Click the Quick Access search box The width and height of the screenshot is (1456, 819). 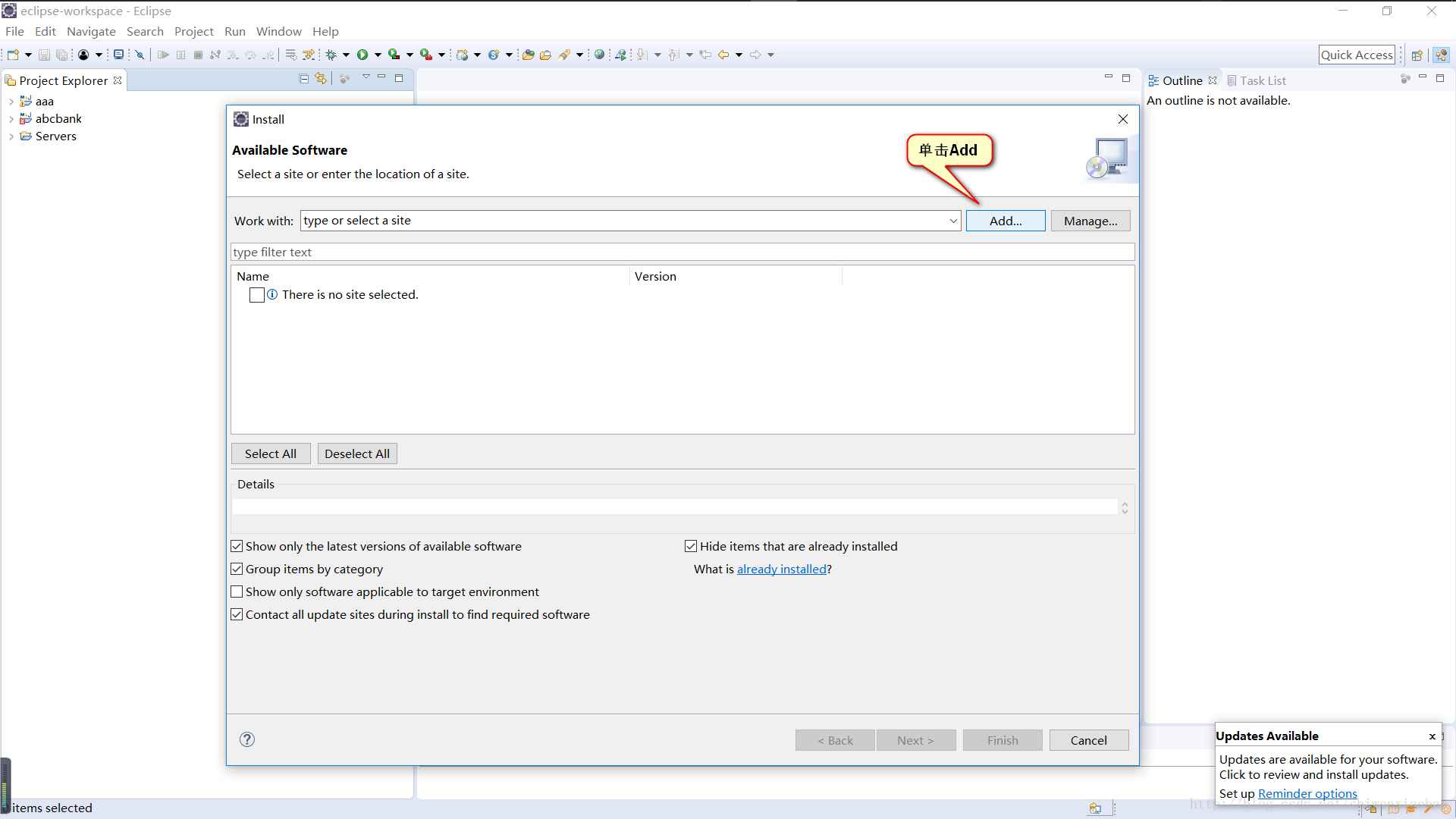(1357, 55)
